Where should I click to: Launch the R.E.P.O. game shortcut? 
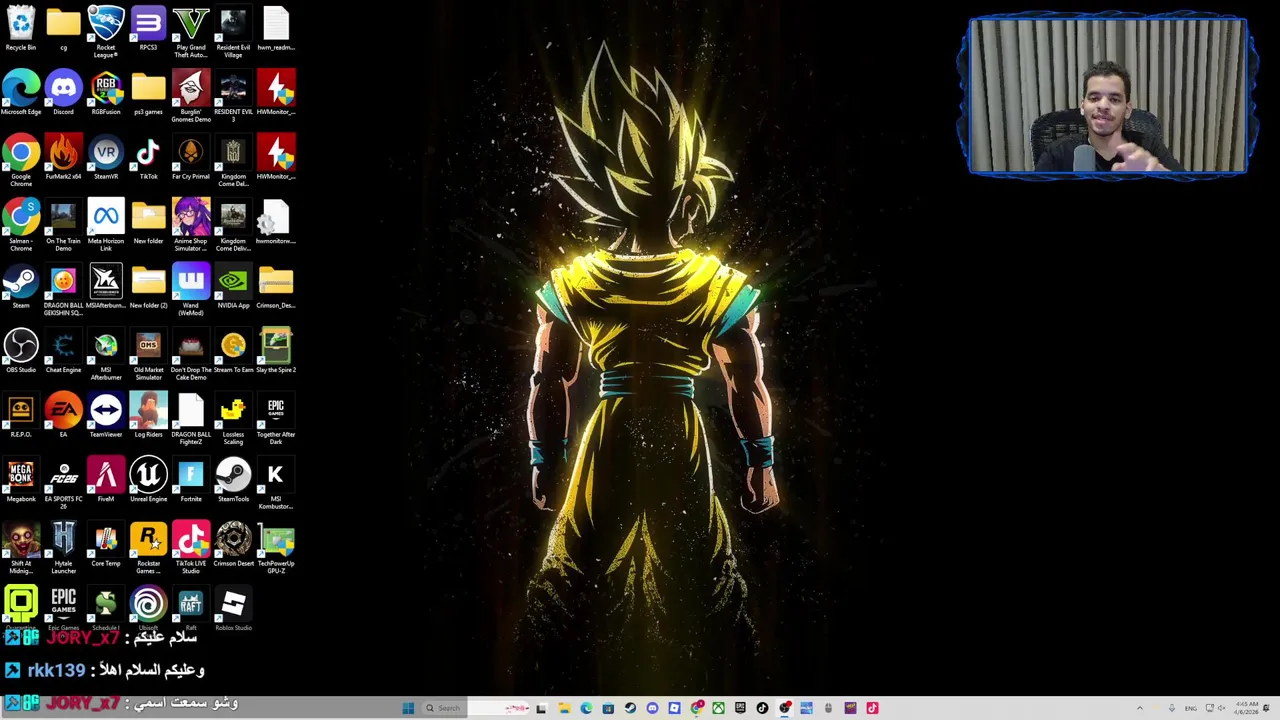20,416
